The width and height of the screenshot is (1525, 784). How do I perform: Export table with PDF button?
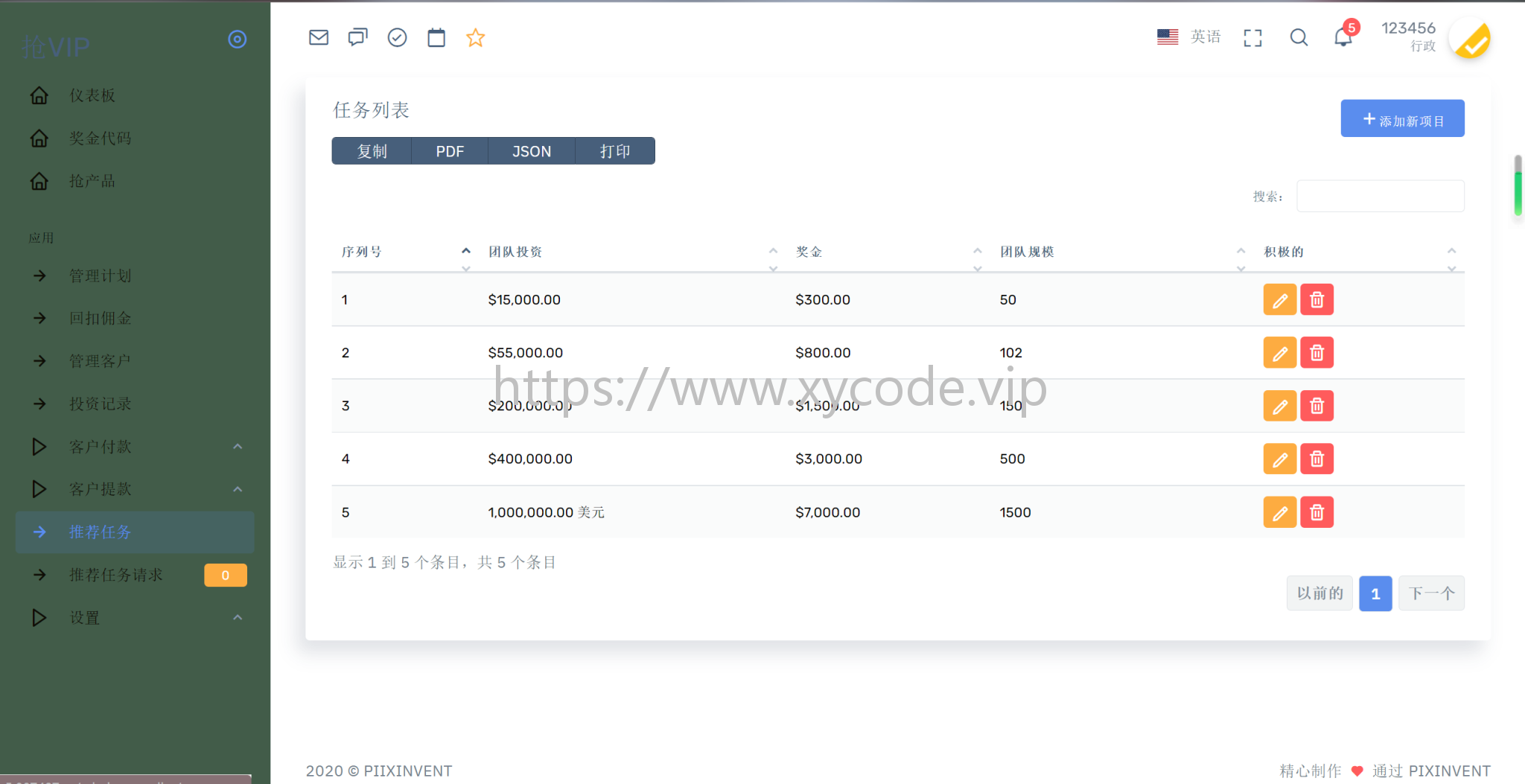click(x=450, y=151)
